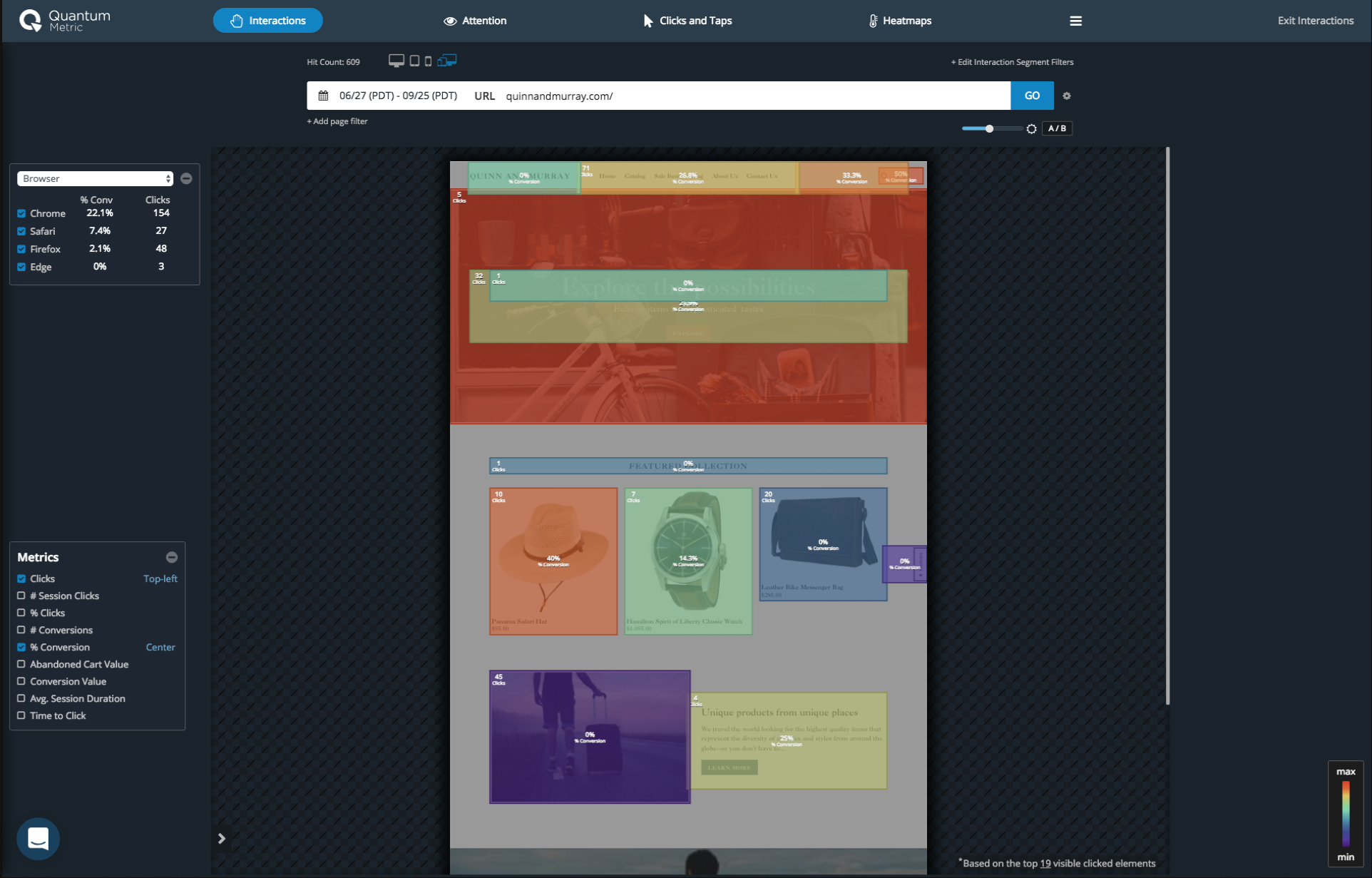Enable the # Session Clicks metric

[x=21, y=596]
